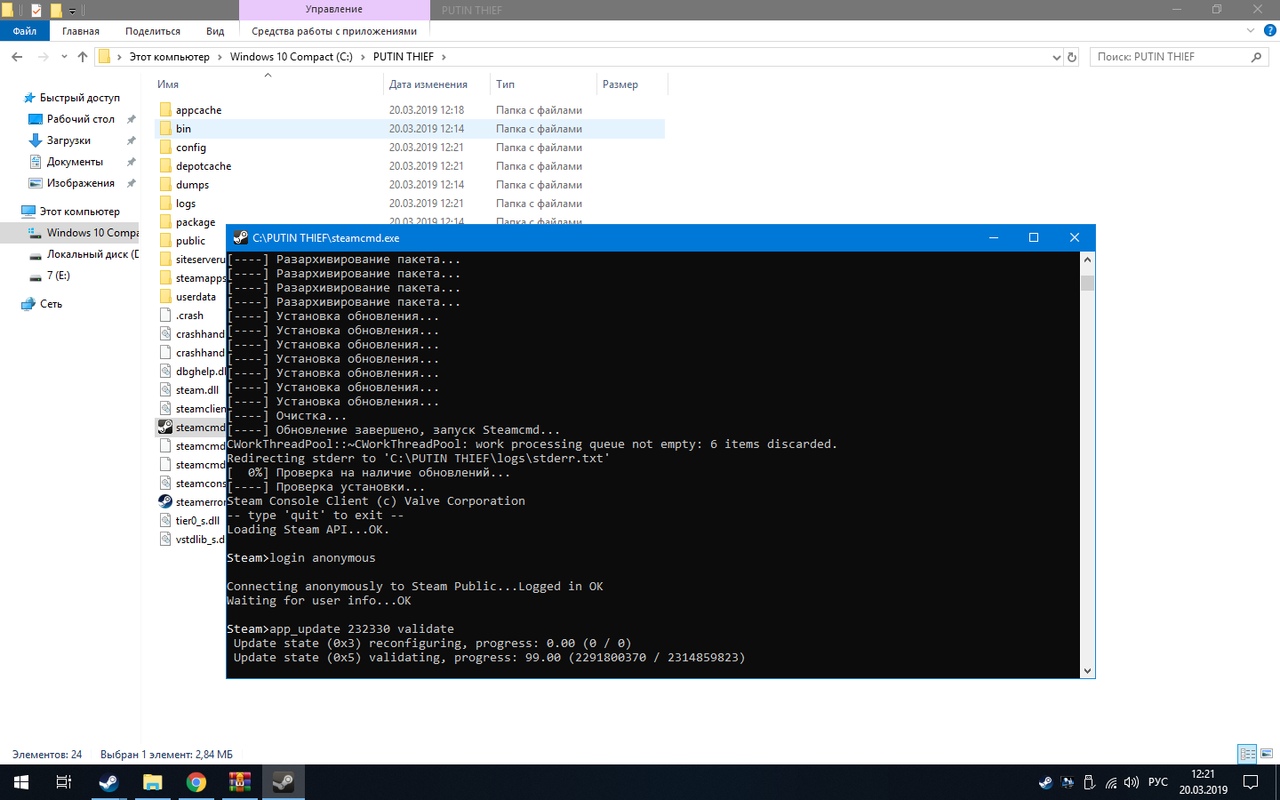Viewport: 1280px width, 800px height.
Task: Select the depotcache folder icon
Action: point(167,166)
